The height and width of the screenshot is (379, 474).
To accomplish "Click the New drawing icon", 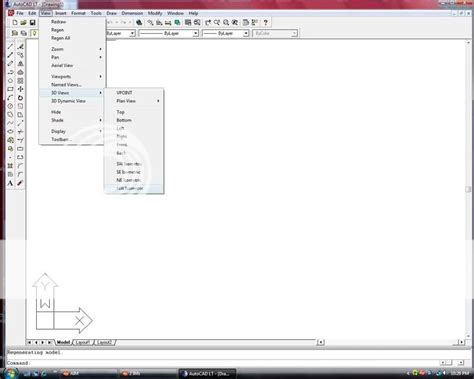I will [15, 23].
